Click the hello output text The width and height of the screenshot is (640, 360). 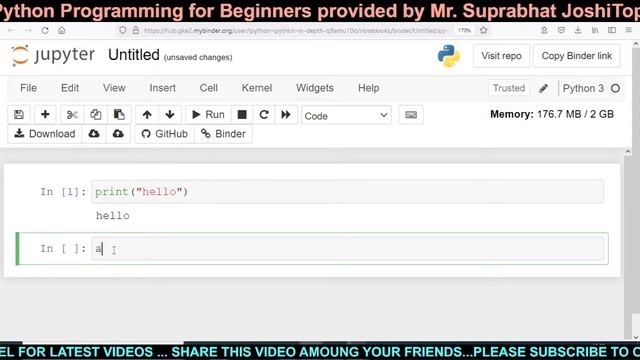113,216
